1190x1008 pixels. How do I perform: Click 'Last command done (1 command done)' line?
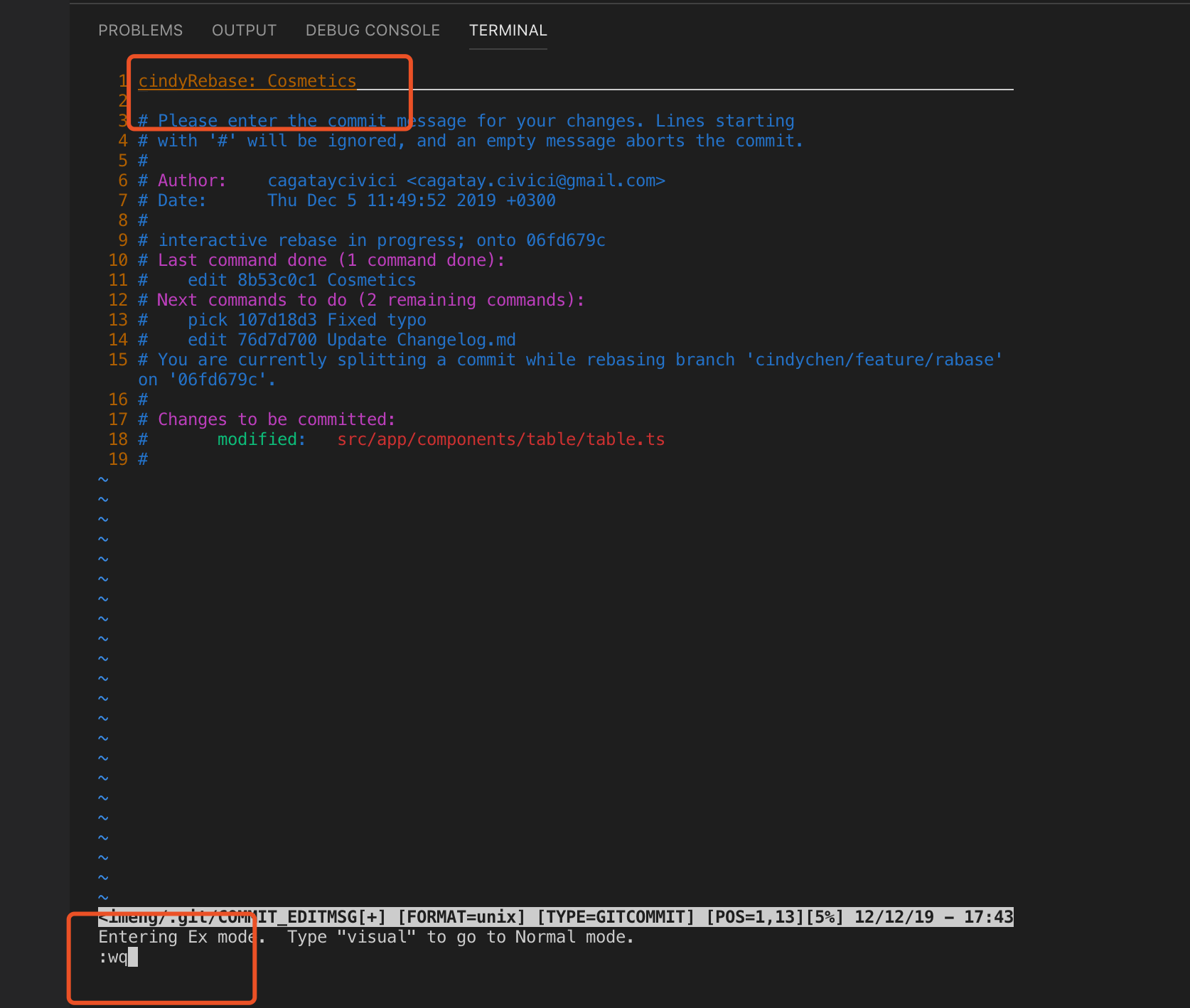coord(321,260)
